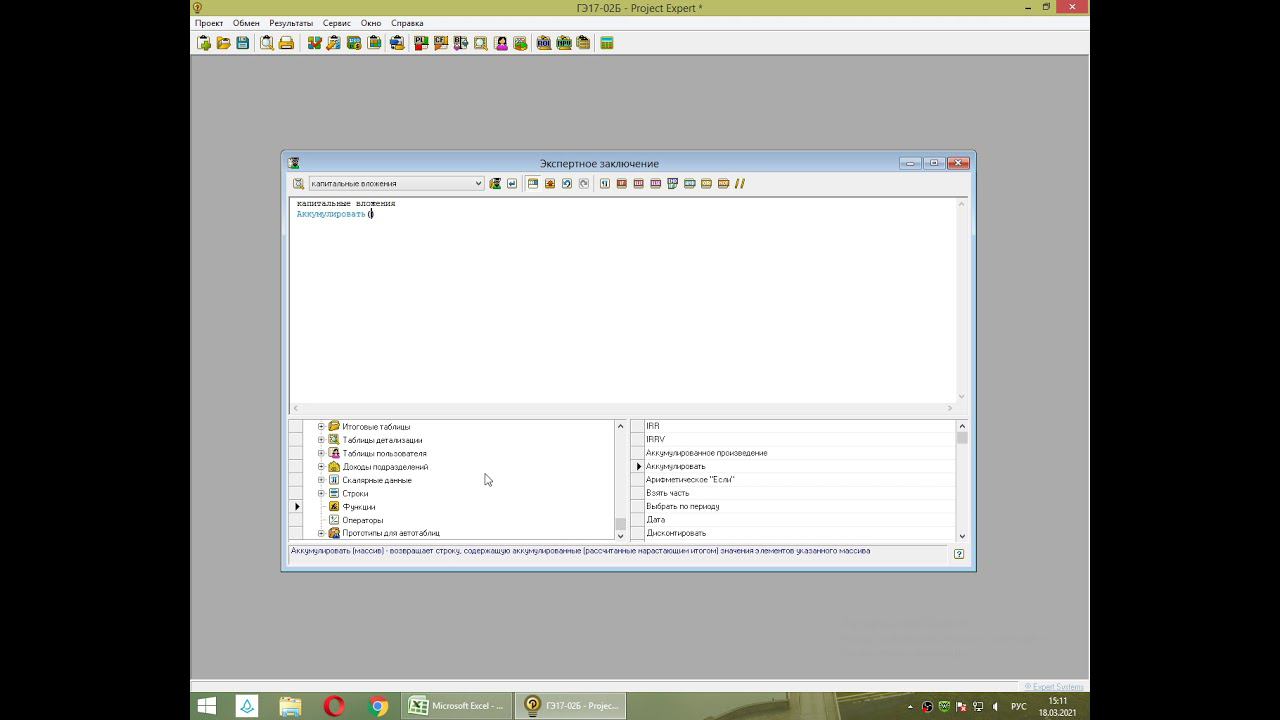
Task: Open the CF cash-flow report icon
Action: 441,43
